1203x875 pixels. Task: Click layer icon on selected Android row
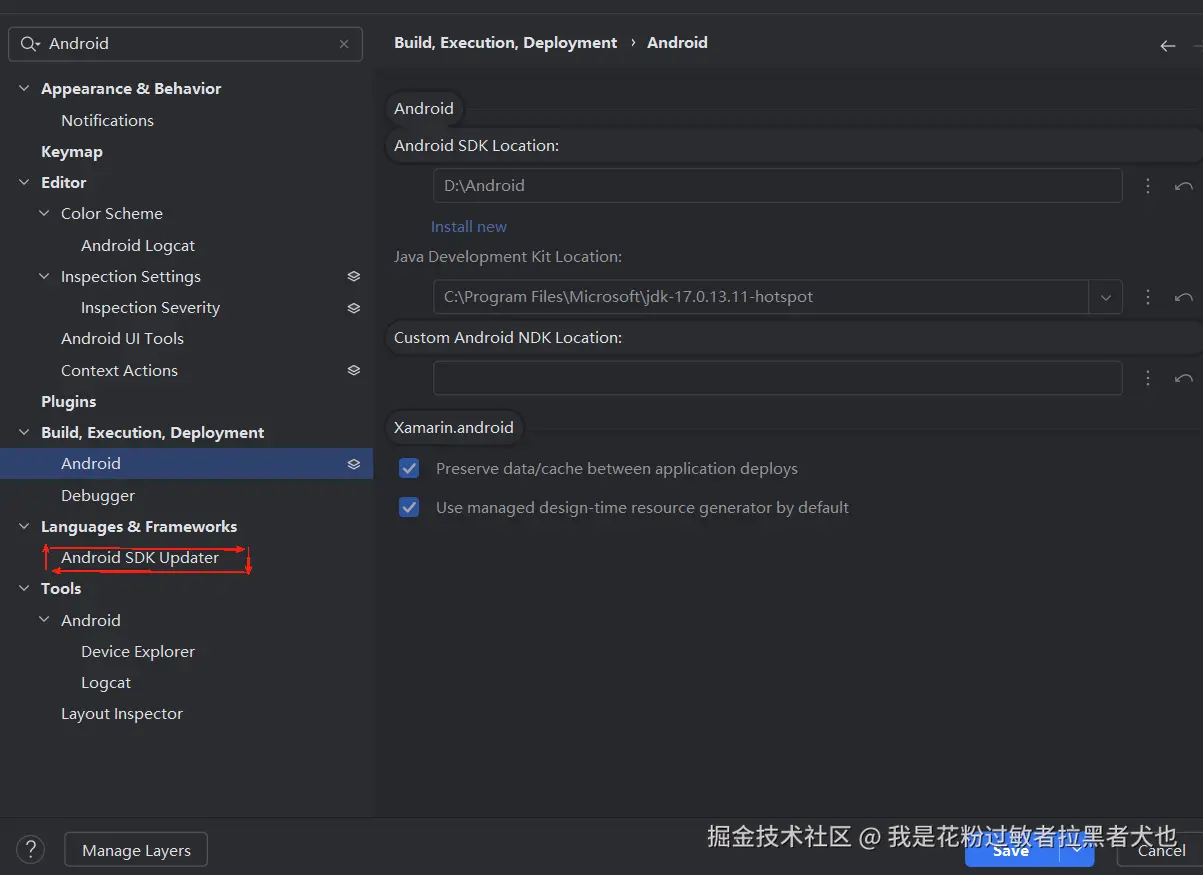(x=353, y=464)
